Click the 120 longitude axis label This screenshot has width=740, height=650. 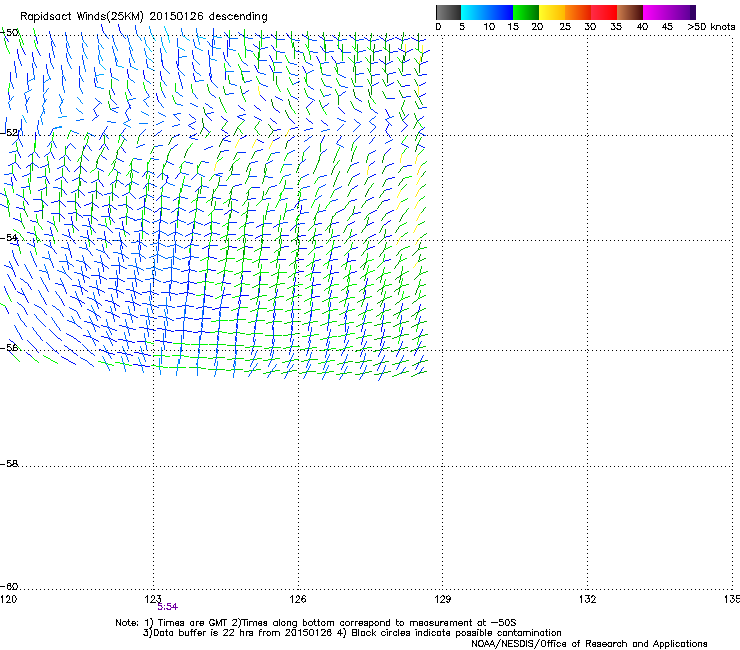click(8, 599)
